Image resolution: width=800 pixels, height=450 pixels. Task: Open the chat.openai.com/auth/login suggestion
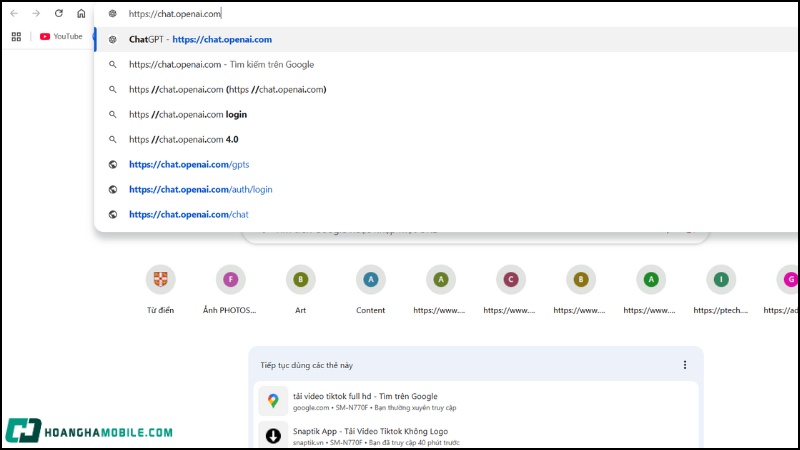coord(200,189)
